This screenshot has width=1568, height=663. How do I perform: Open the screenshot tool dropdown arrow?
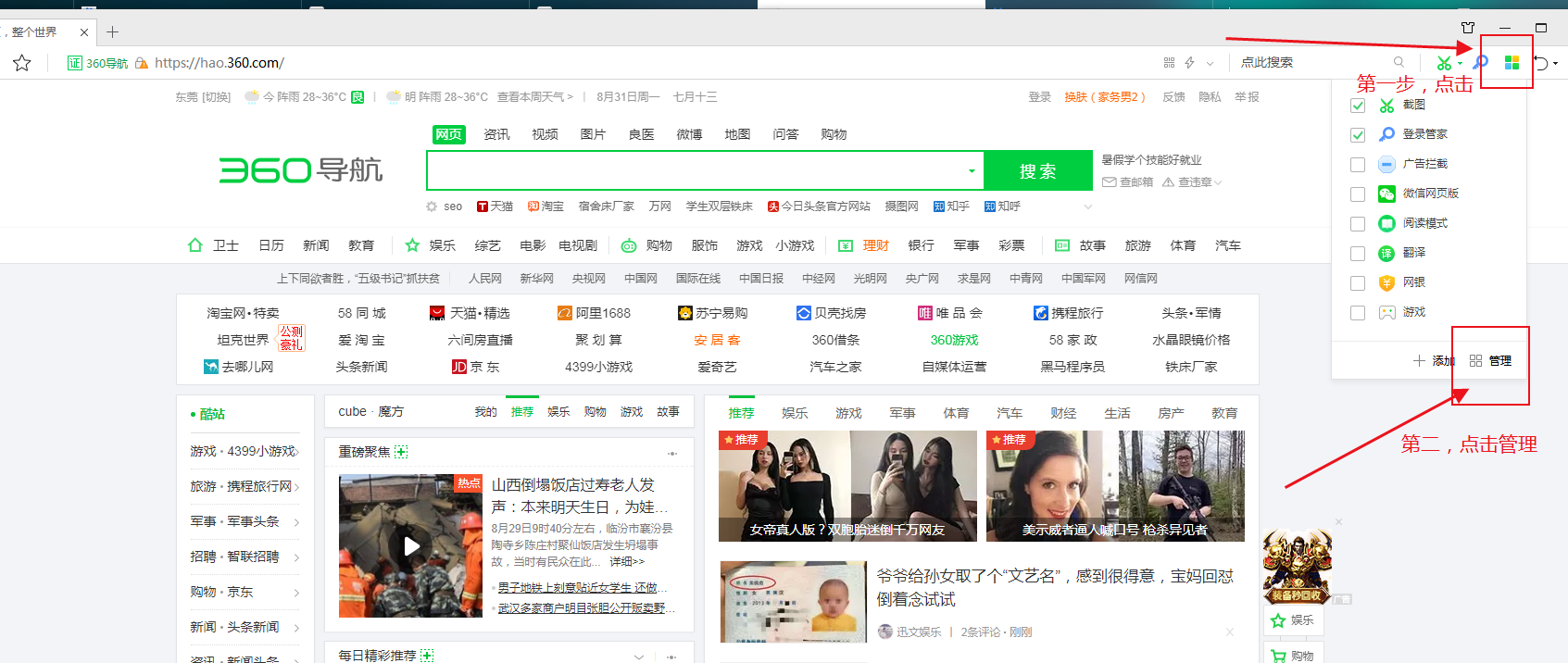1460,64
